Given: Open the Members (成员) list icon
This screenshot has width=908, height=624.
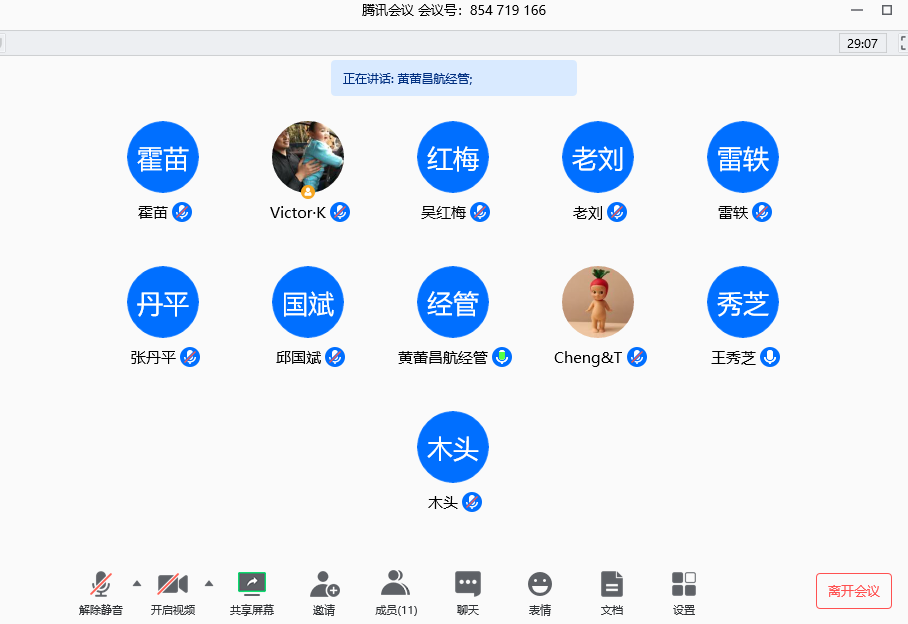Looking at the screenshot, I should [x=396, y=584].
